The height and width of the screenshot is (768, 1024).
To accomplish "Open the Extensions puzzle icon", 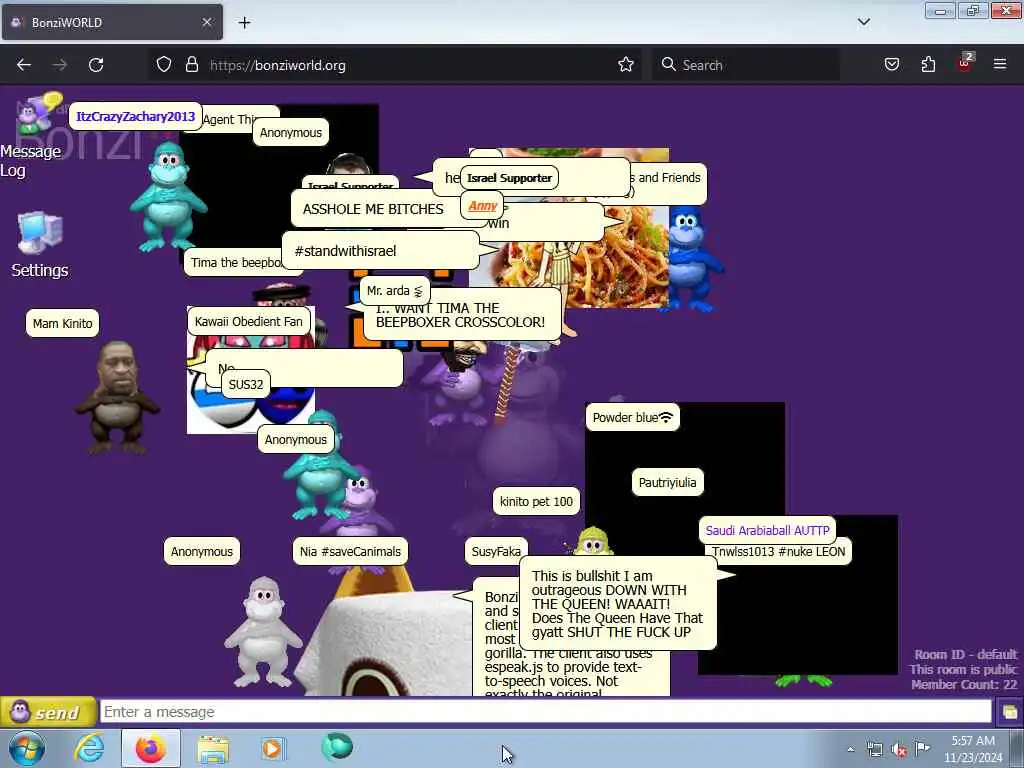I will point(928,65).
